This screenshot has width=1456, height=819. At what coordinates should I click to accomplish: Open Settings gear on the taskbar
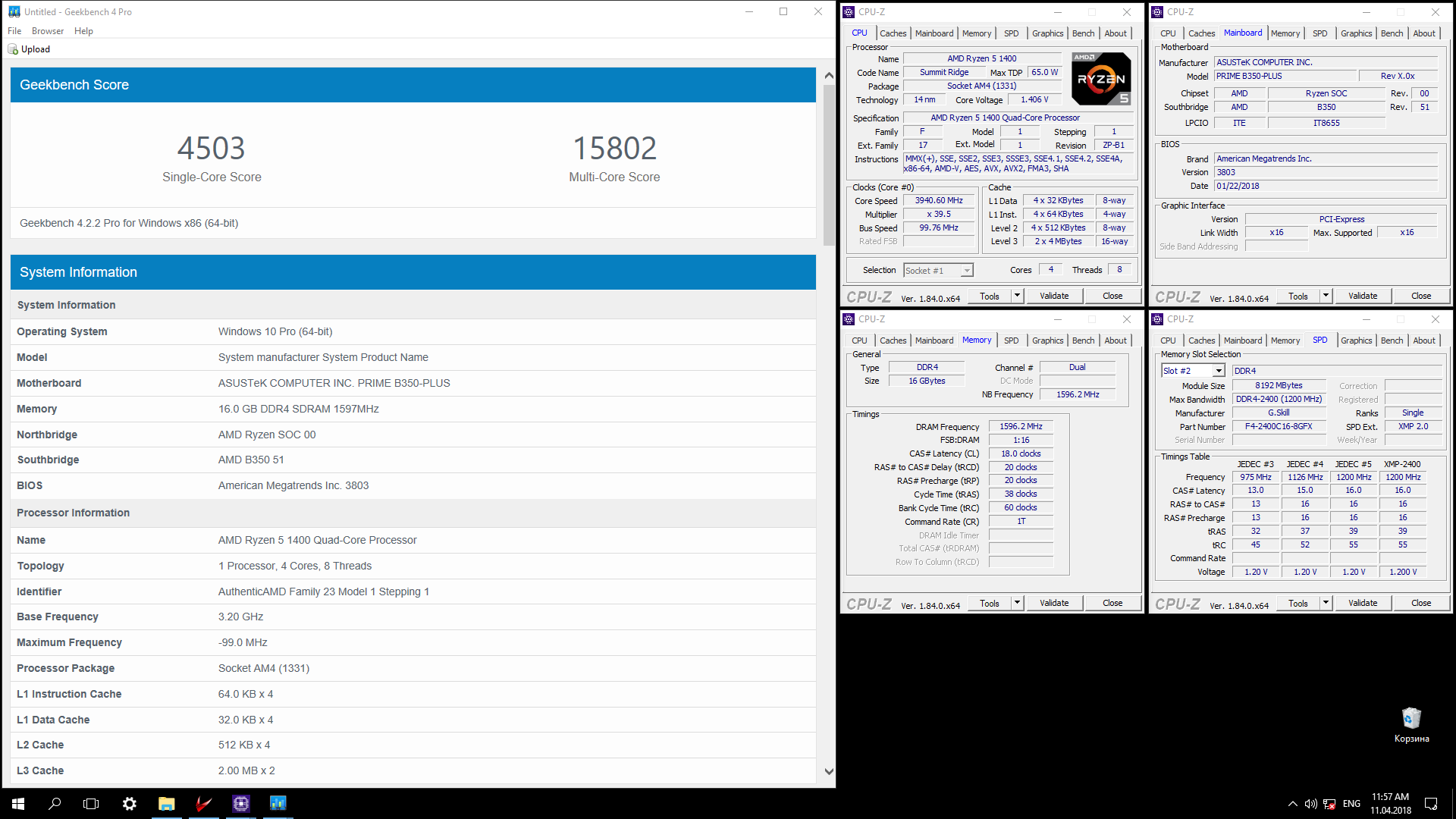click(130, 803)
